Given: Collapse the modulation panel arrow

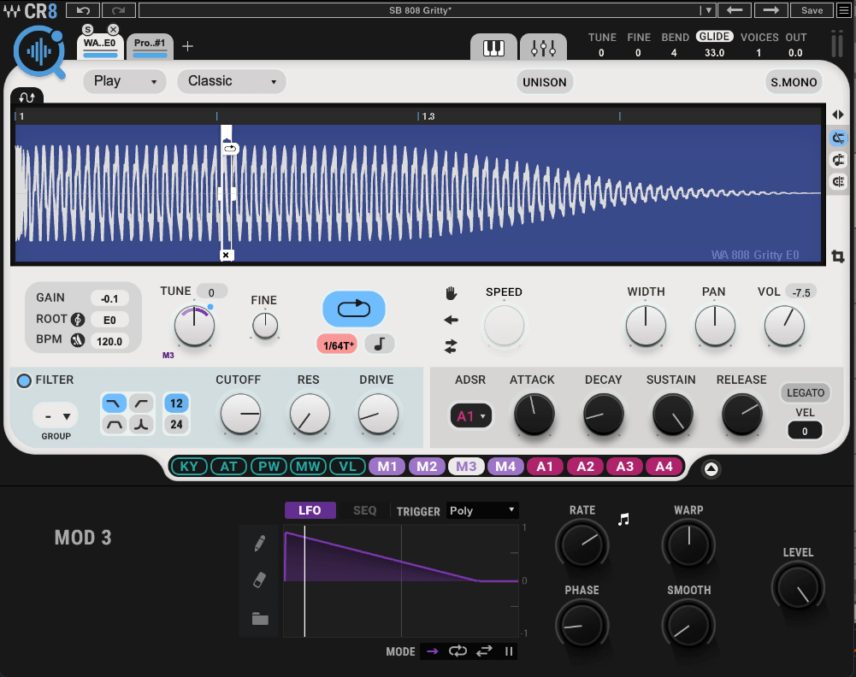Looking at the screenshot, I should pos(711,469).
